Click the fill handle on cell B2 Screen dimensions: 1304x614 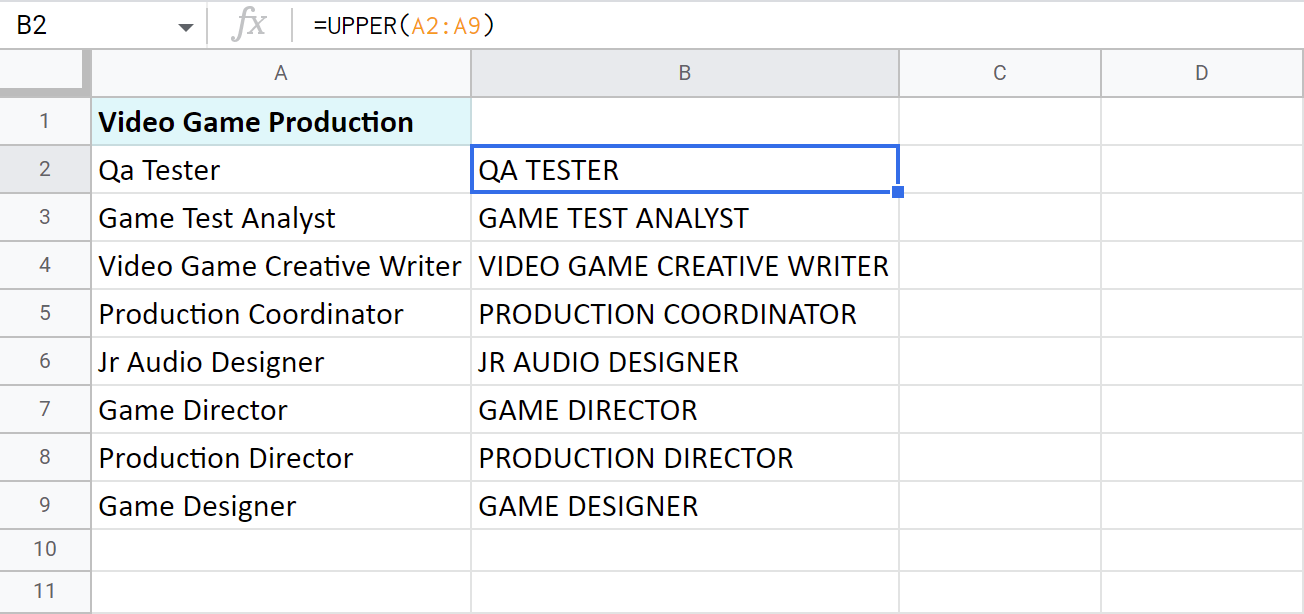pyautogui.click(x=898, y=192)
